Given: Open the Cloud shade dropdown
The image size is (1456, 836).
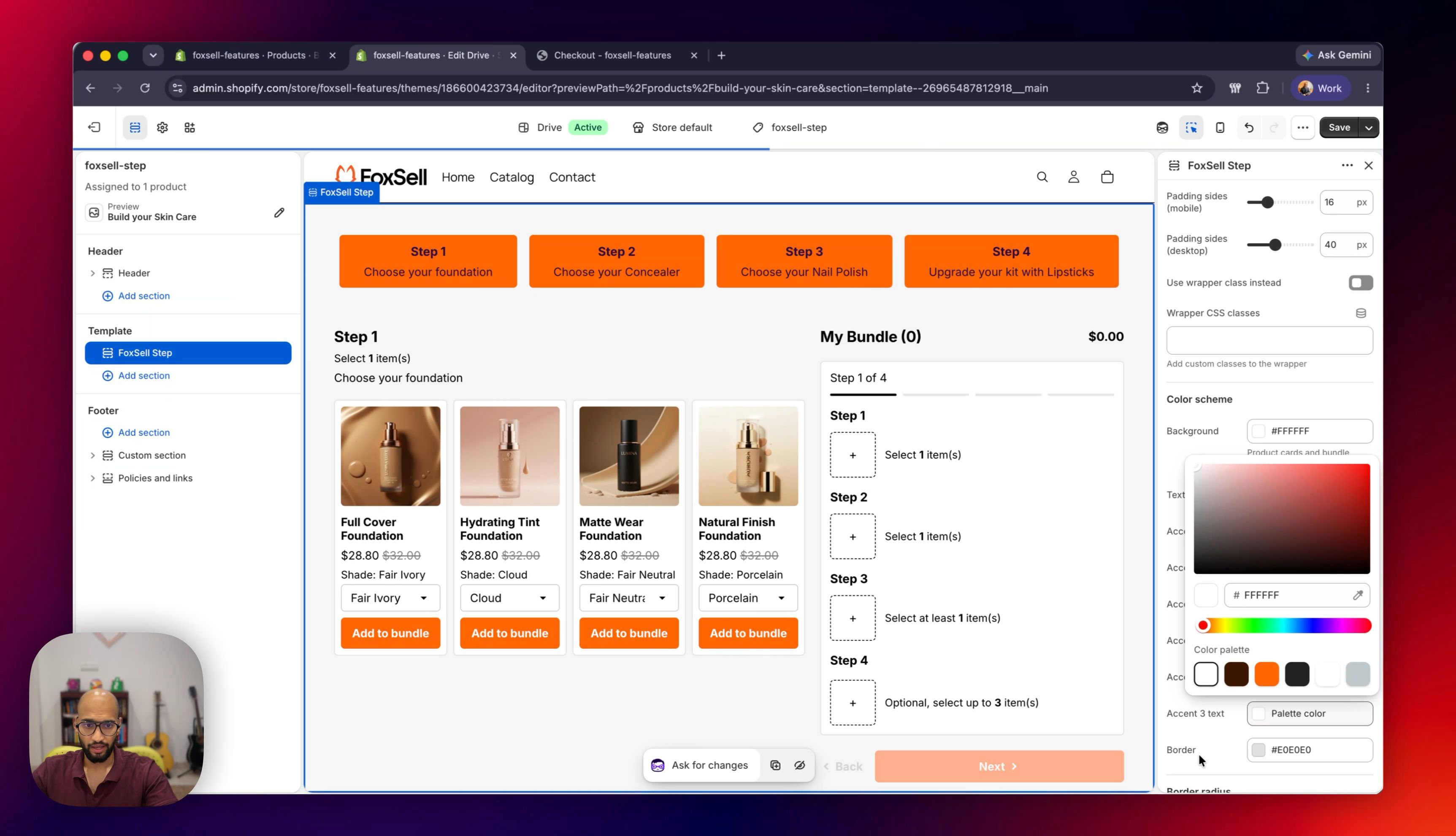Looking at the screenshot, I should click(x=509, y=598).
